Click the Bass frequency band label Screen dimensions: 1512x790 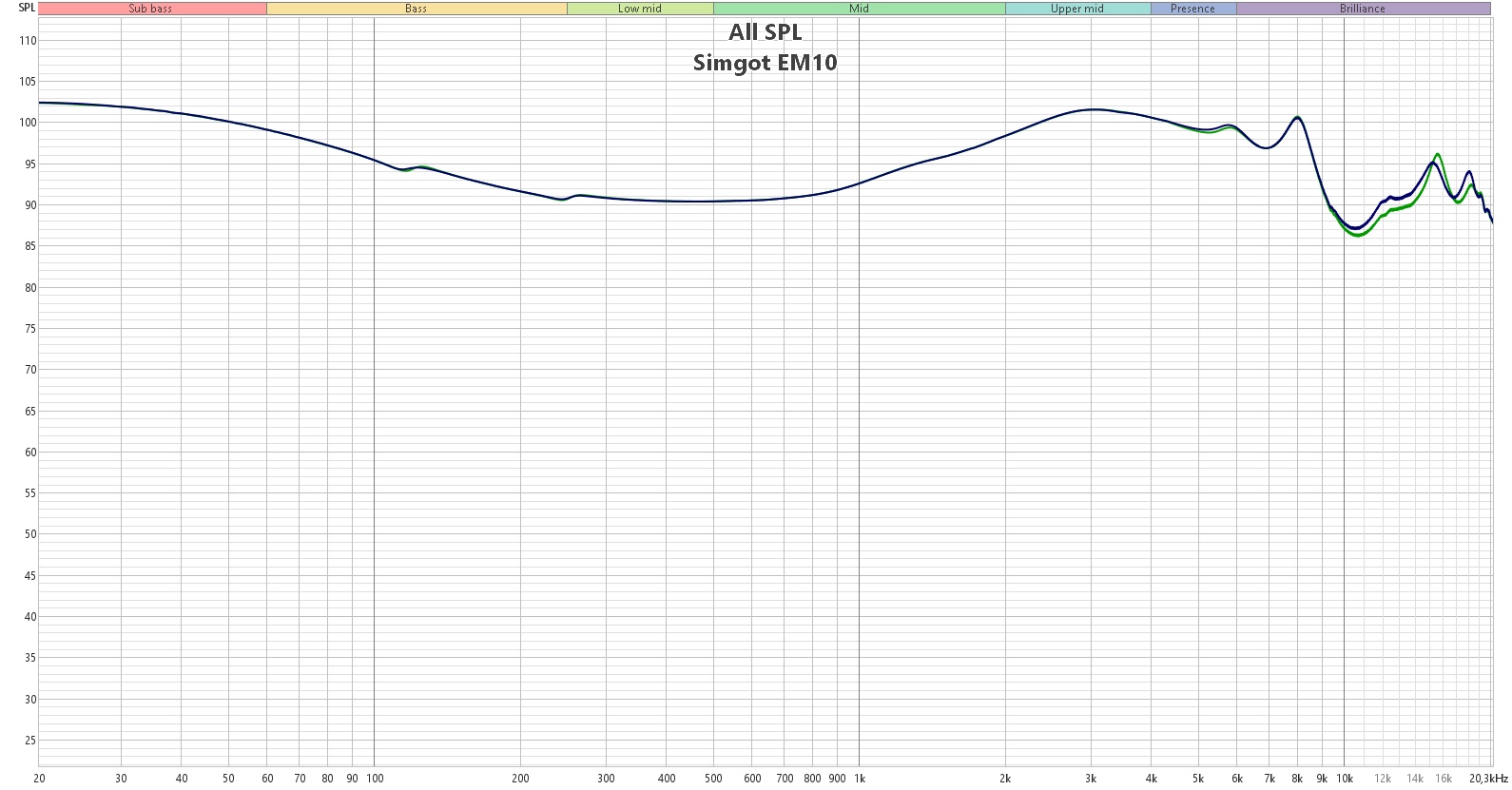pos(416,9)
